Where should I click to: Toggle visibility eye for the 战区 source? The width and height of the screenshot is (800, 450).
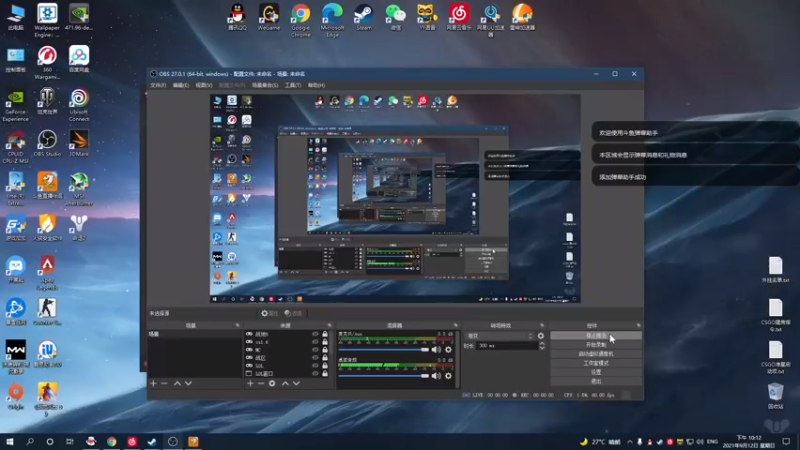[315, 358]
